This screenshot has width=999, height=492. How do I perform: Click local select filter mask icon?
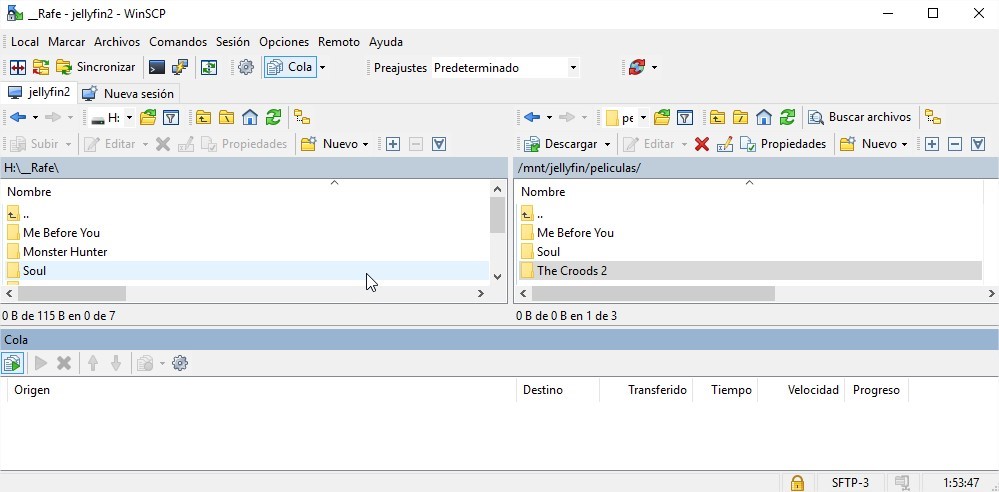click(439, 144)
